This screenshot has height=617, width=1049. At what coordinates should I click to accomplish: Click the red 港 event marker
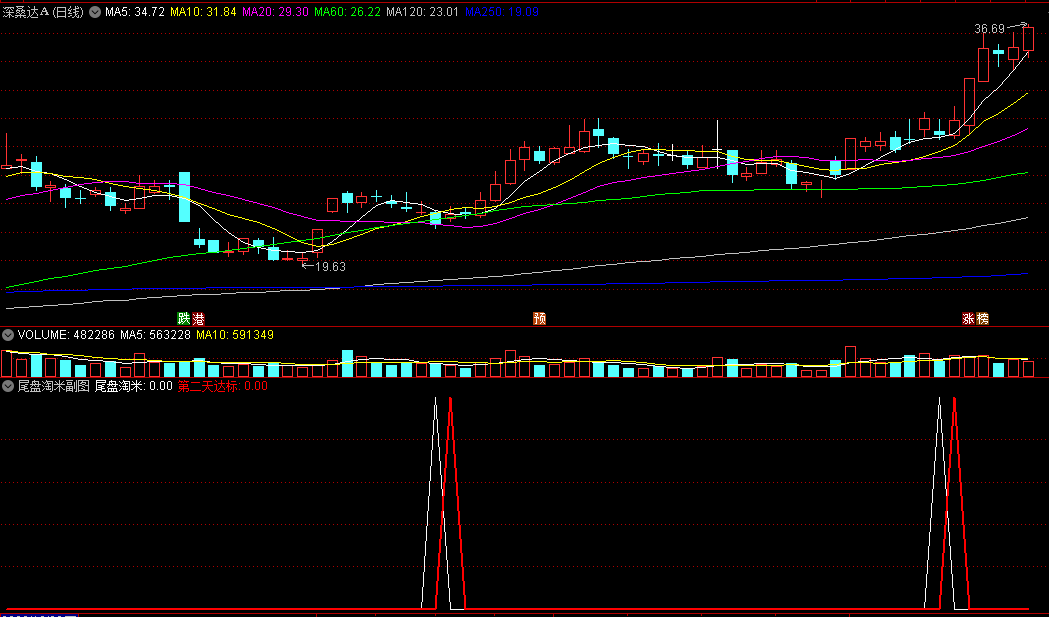198,319
